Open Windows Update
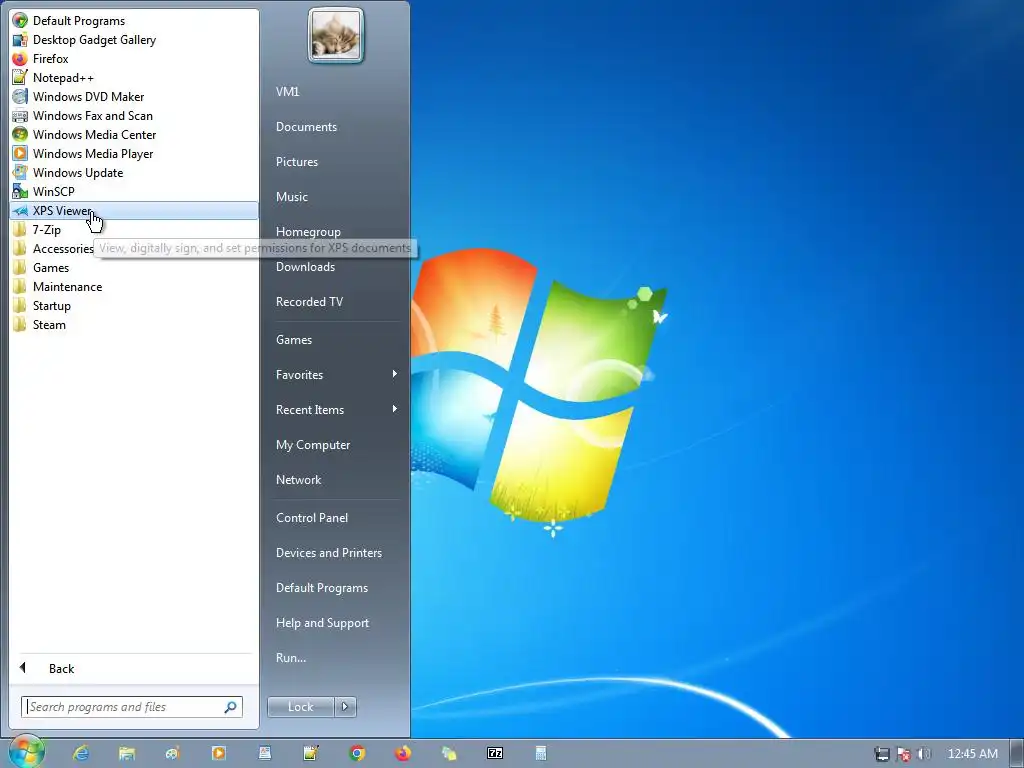The height and width of the screenshot is (768, 1024). point(134,172)
